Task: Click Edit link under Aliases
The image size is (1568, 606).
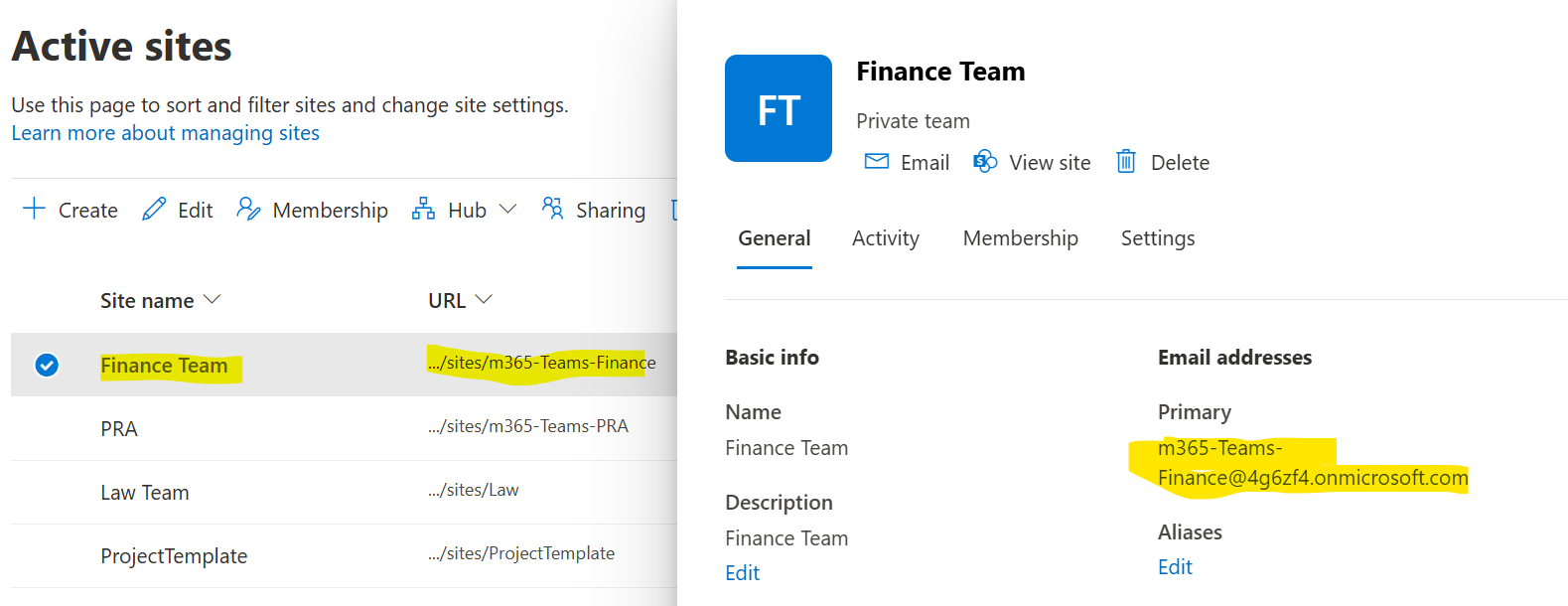Action: click(x=1175, y=567)
